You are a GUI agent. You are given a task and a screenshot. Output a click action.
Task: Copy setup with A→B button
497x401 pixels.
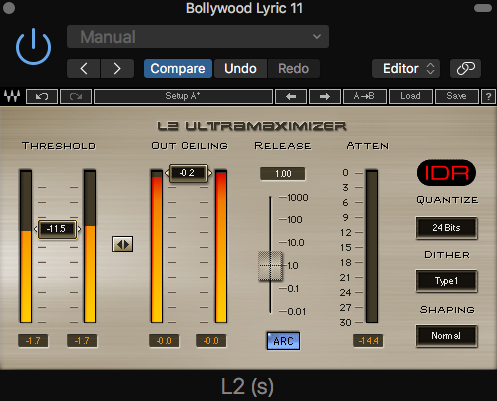pyautogui.click(x=364, y=97)
